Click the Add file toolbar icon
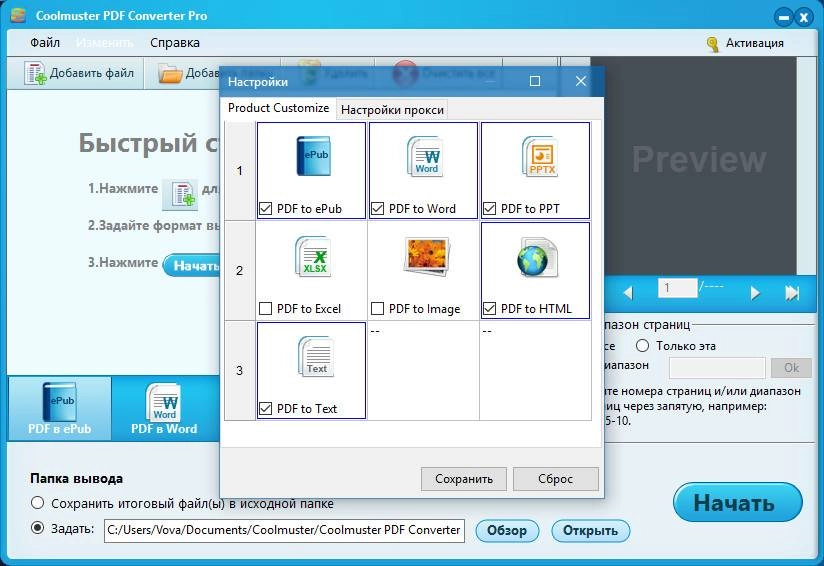Screen dimensions: 824x566 (x=35, y=73)
